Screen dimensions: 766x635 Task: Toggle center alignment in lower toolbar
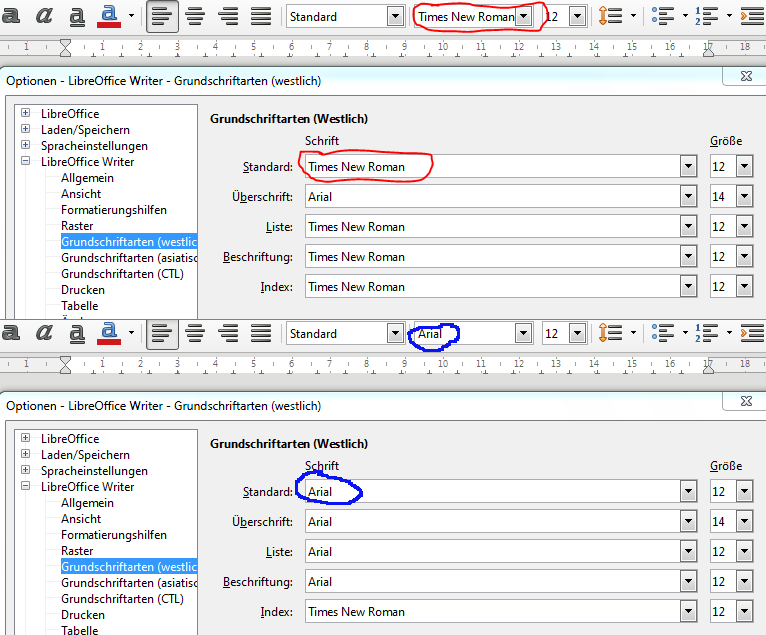[x=195, y=334]
